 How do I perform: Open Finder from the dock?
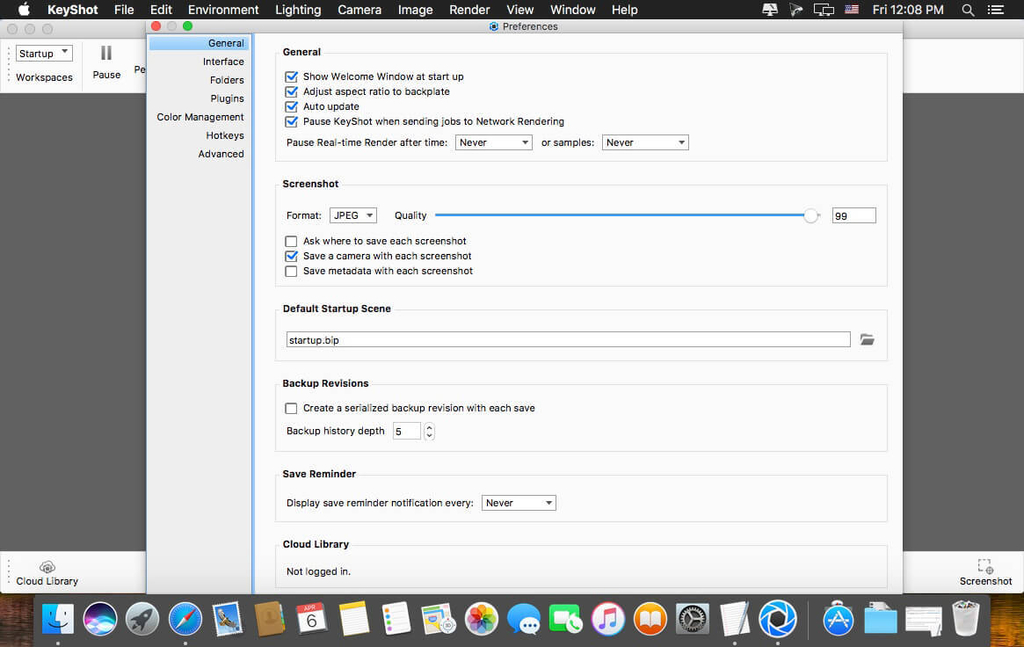pos(58,618)
